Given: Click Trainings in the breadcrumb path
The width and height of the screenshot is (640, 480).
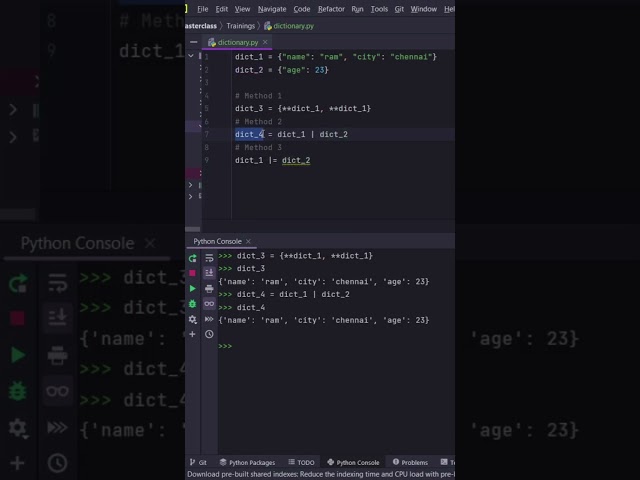Looking at the screenshot, I should tap(240, 26).
